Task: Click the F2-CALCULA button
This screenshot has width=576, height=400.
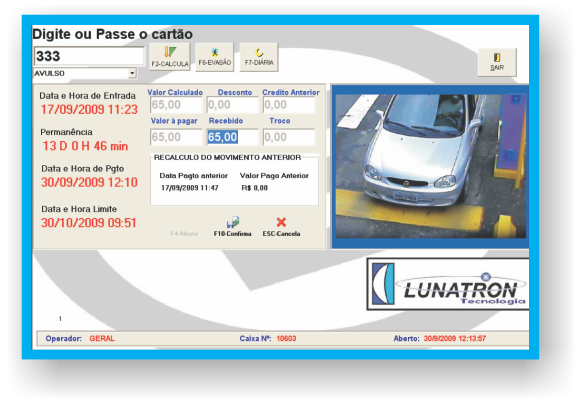Action: point(170,57)
